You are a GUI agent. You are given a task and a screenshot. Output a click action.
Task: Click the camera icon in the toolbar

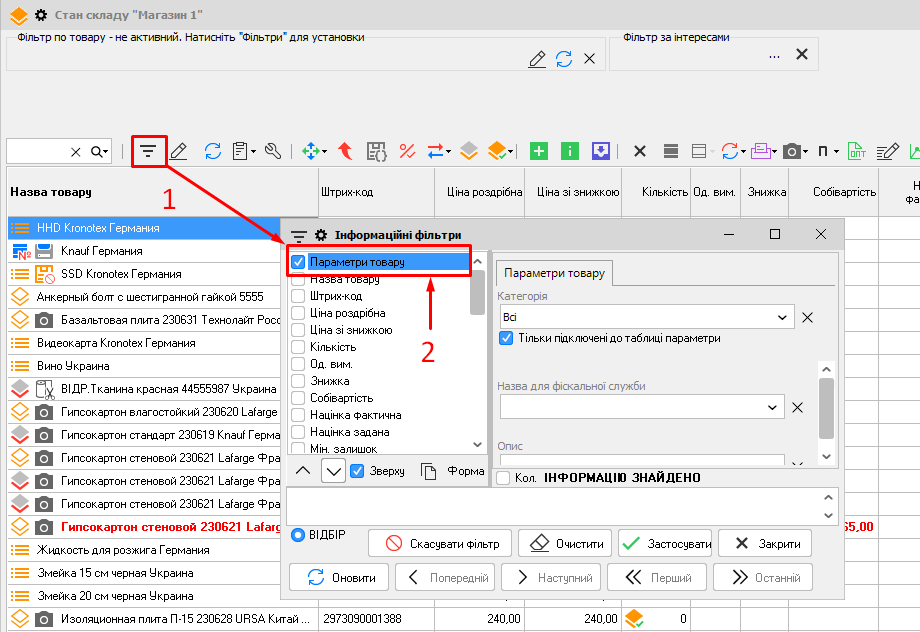point(791,151)
